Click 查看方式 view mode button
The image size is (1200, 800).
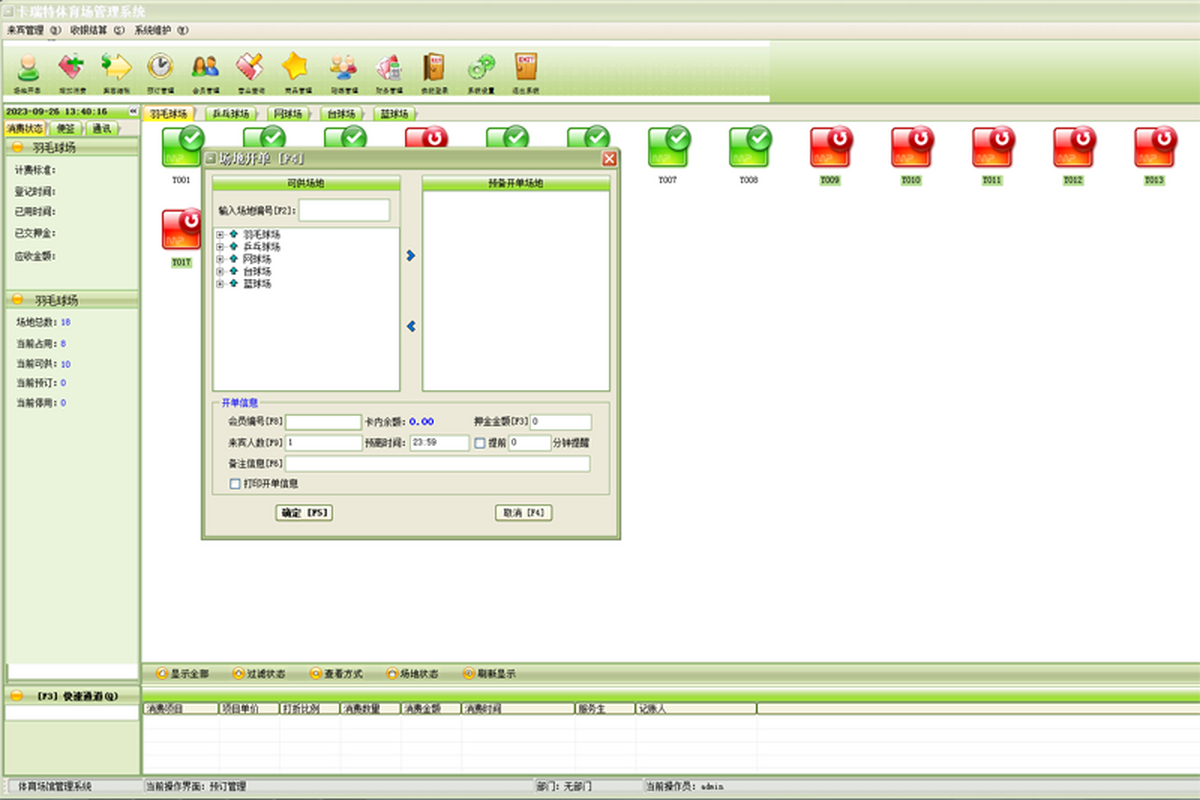(x=336, y=674)
